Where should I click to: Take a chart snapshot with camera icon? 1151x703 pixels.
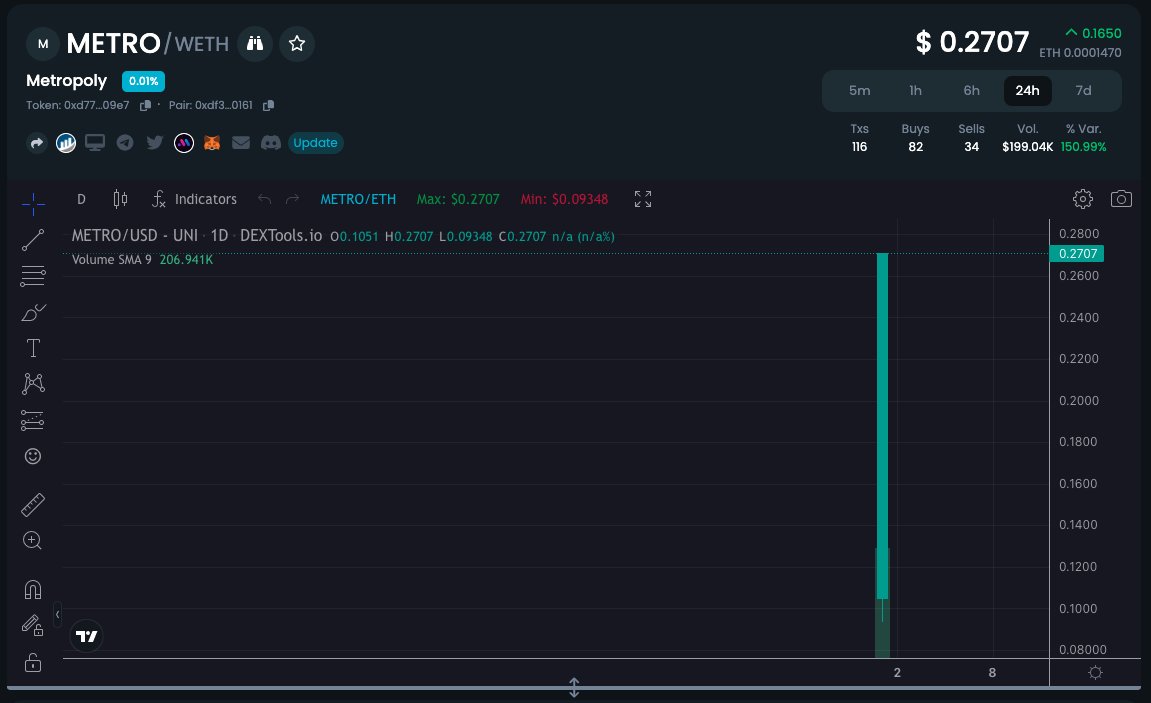(x=1121, y=199)
